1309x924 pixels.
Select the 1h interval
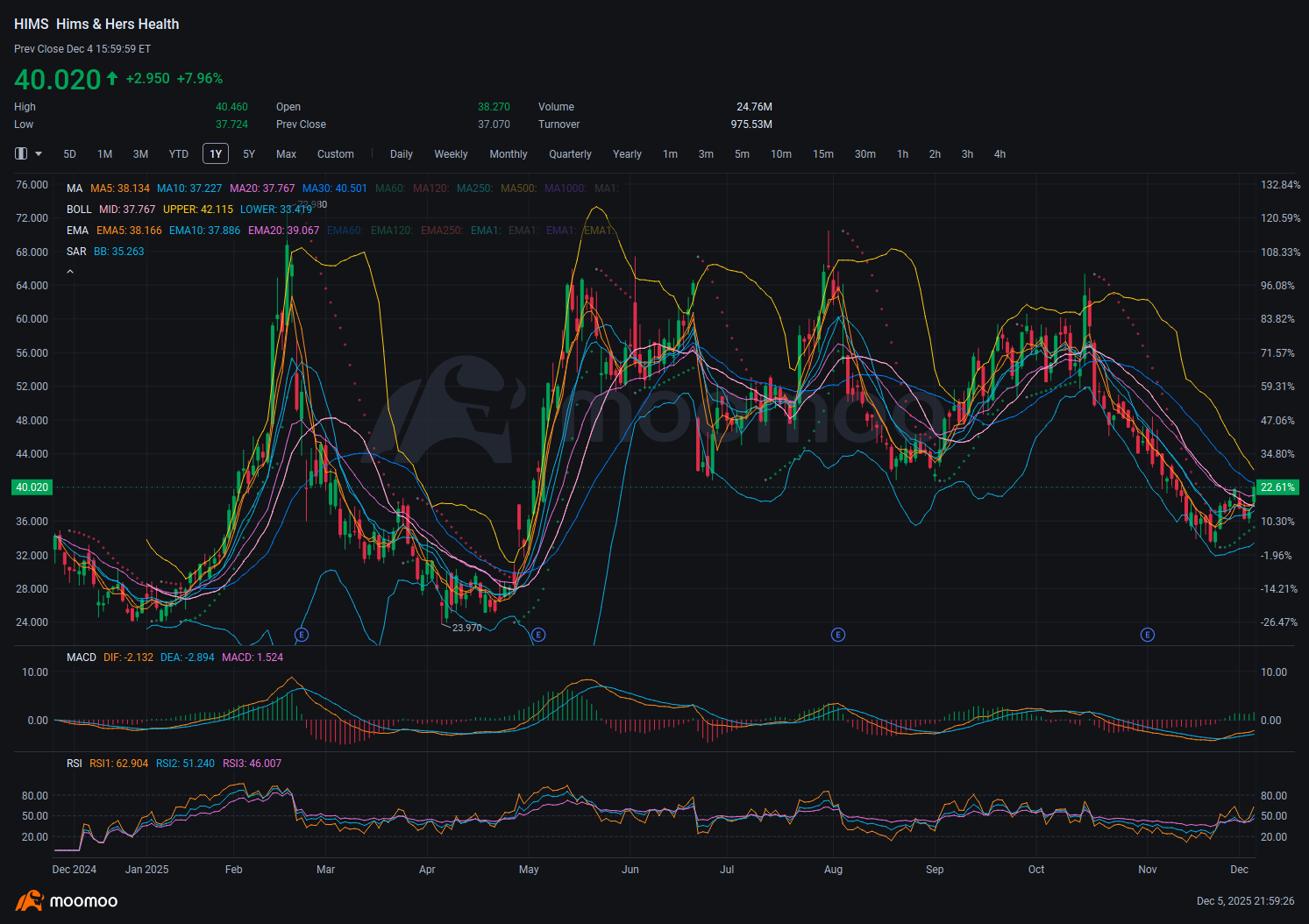click(x=903, y=154)
